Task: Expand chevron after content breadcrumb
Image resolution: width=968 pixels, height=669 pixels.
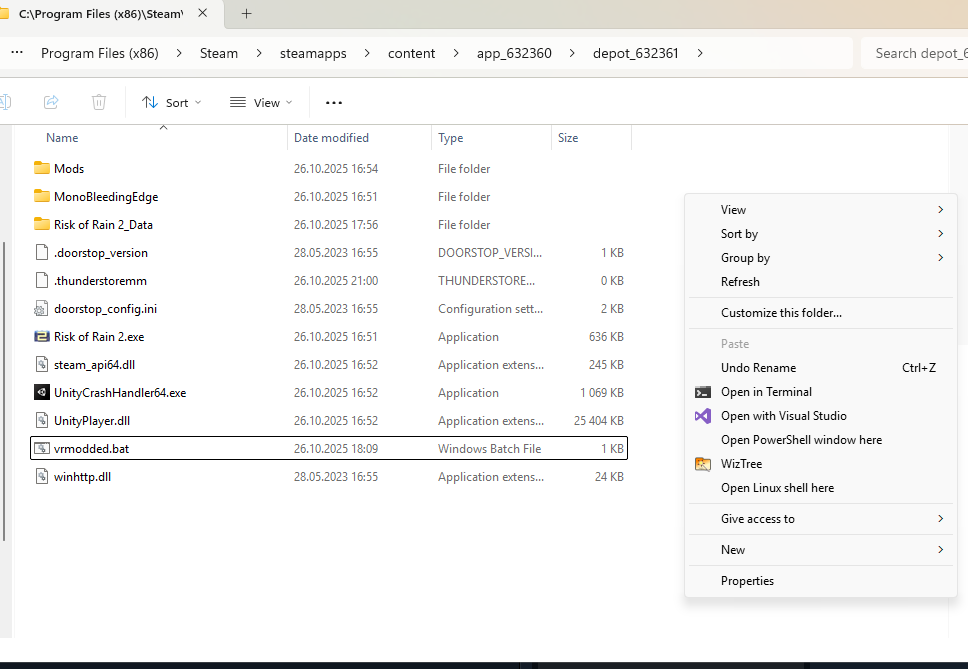Action: click(x=456, y=53)
